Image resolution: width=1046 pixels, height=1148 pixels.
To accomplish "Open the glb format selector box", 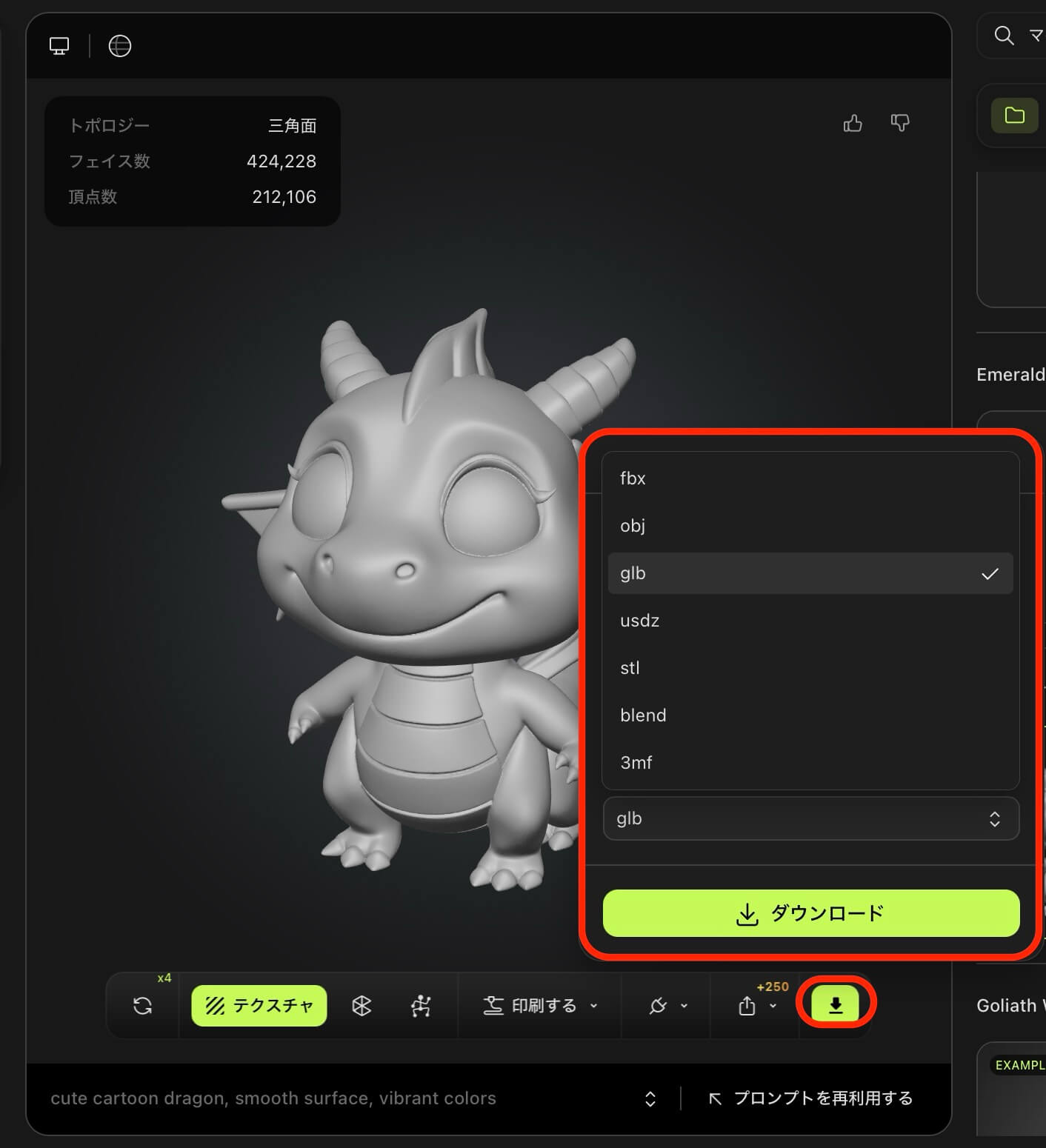I will click(810, 818).
